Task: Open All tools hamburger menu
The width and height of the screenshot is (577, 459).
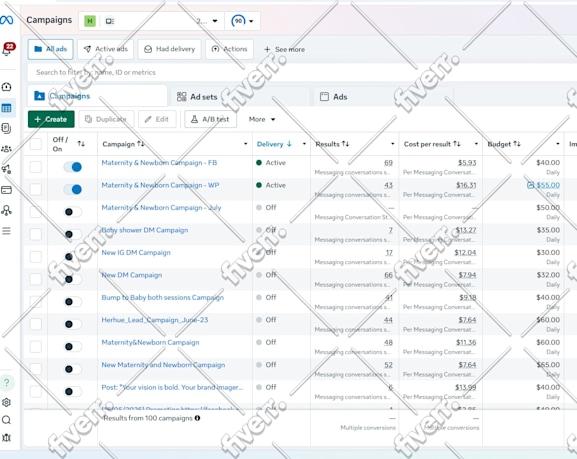Action: 6,231
